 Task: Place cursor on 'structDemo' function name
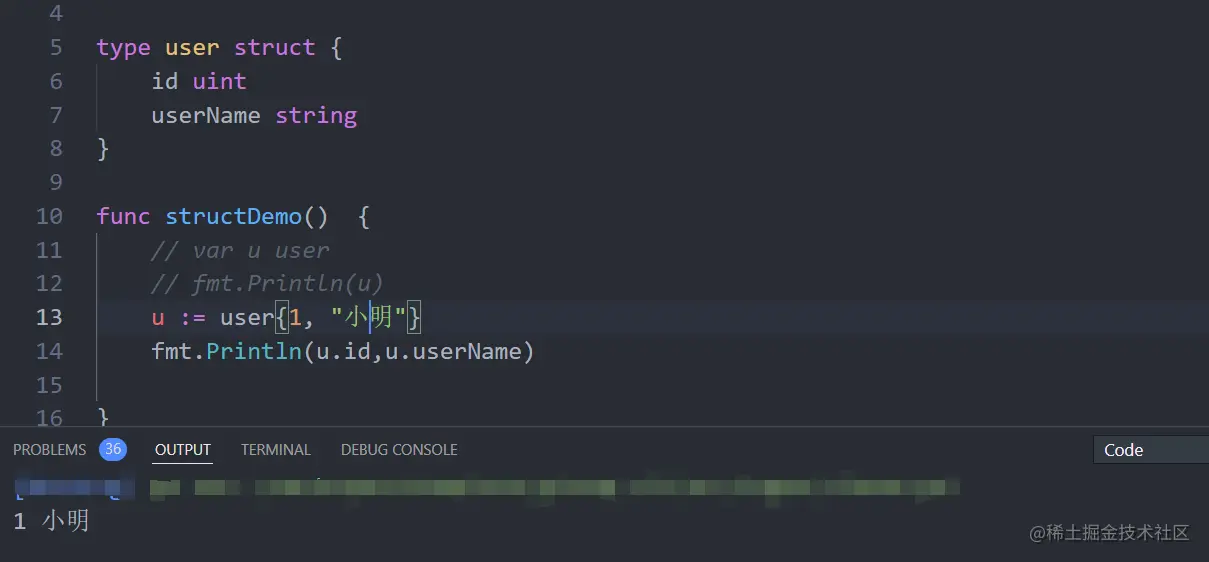(233, 216)
